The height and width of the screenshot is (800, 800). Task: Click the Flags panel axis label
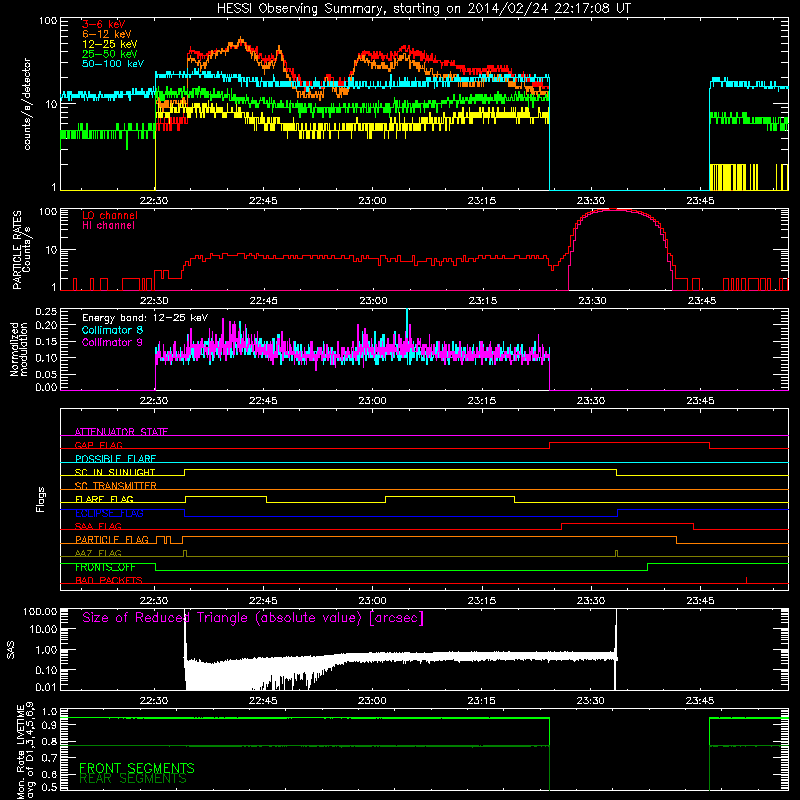click(41, 499)
